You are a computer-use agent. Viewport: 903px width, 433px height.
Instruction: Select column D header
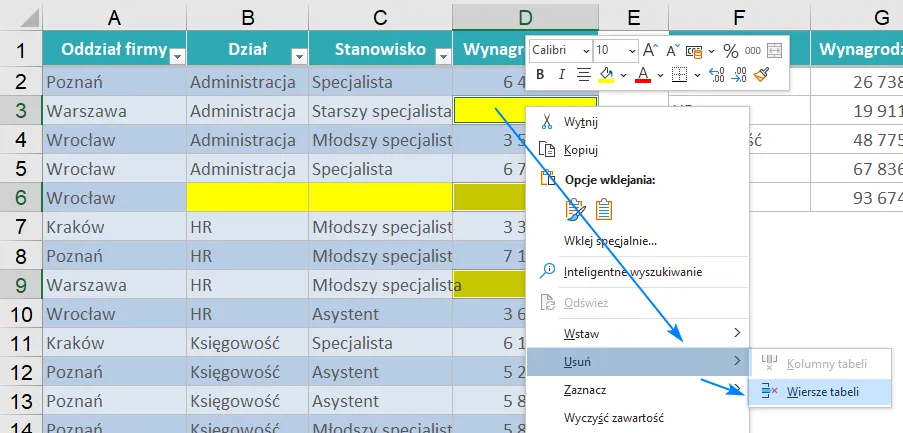click(525, 18)
